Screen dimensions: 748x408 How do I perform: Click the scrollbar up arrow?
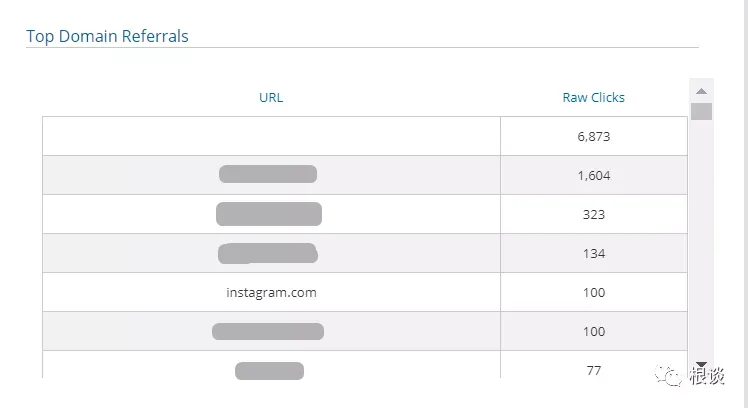click(701, 91)
